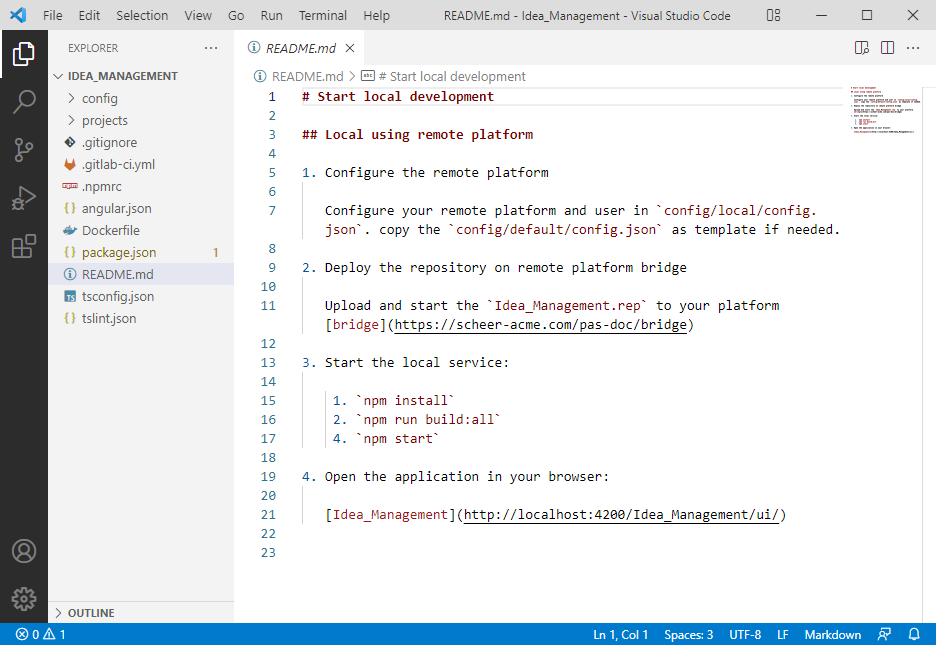Open package.json in the explorer
The height and width of the screenshot is (645, 936).
point(118,252)
